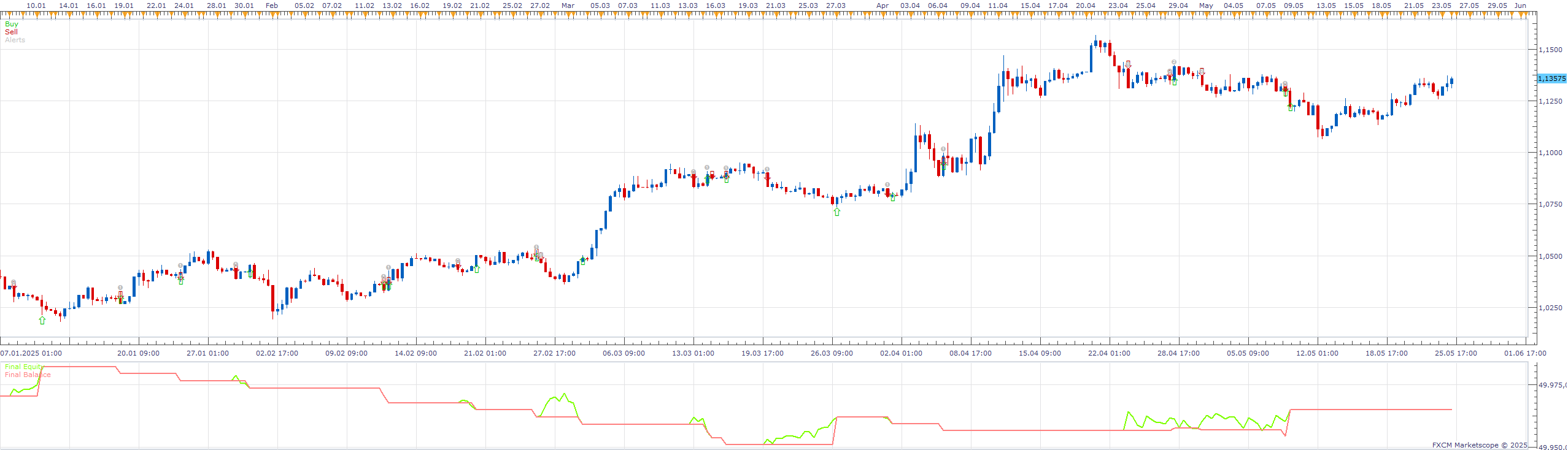Click the Mar label on the top axis
1568x450 pixels.
point(568,6)
